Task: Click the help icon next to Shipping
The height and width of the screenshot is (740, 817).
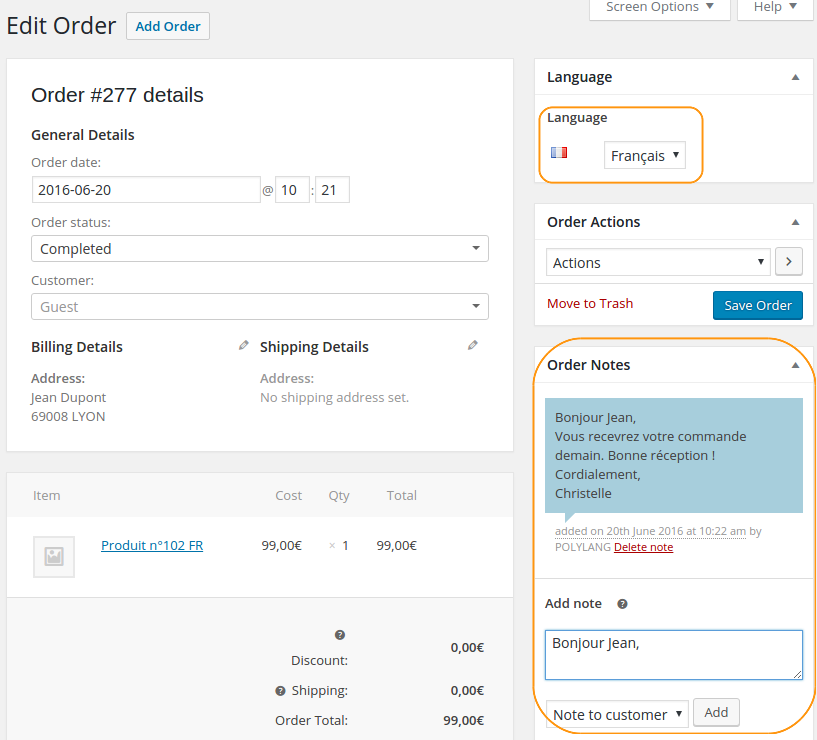Action: 280,691
